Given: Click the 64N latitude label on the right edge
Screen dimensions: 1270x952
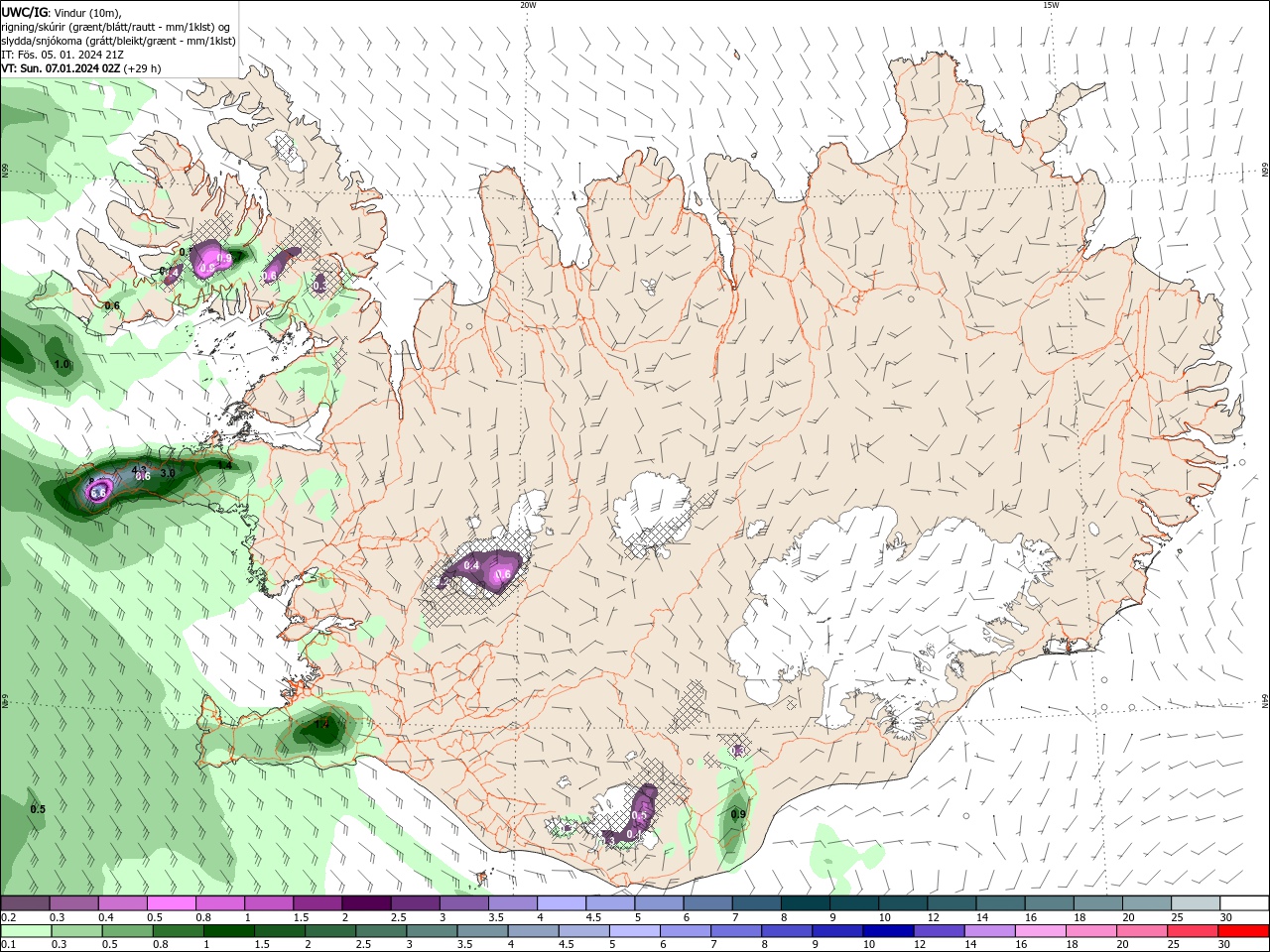Looking at the screenshot, I should (1265, 701).
